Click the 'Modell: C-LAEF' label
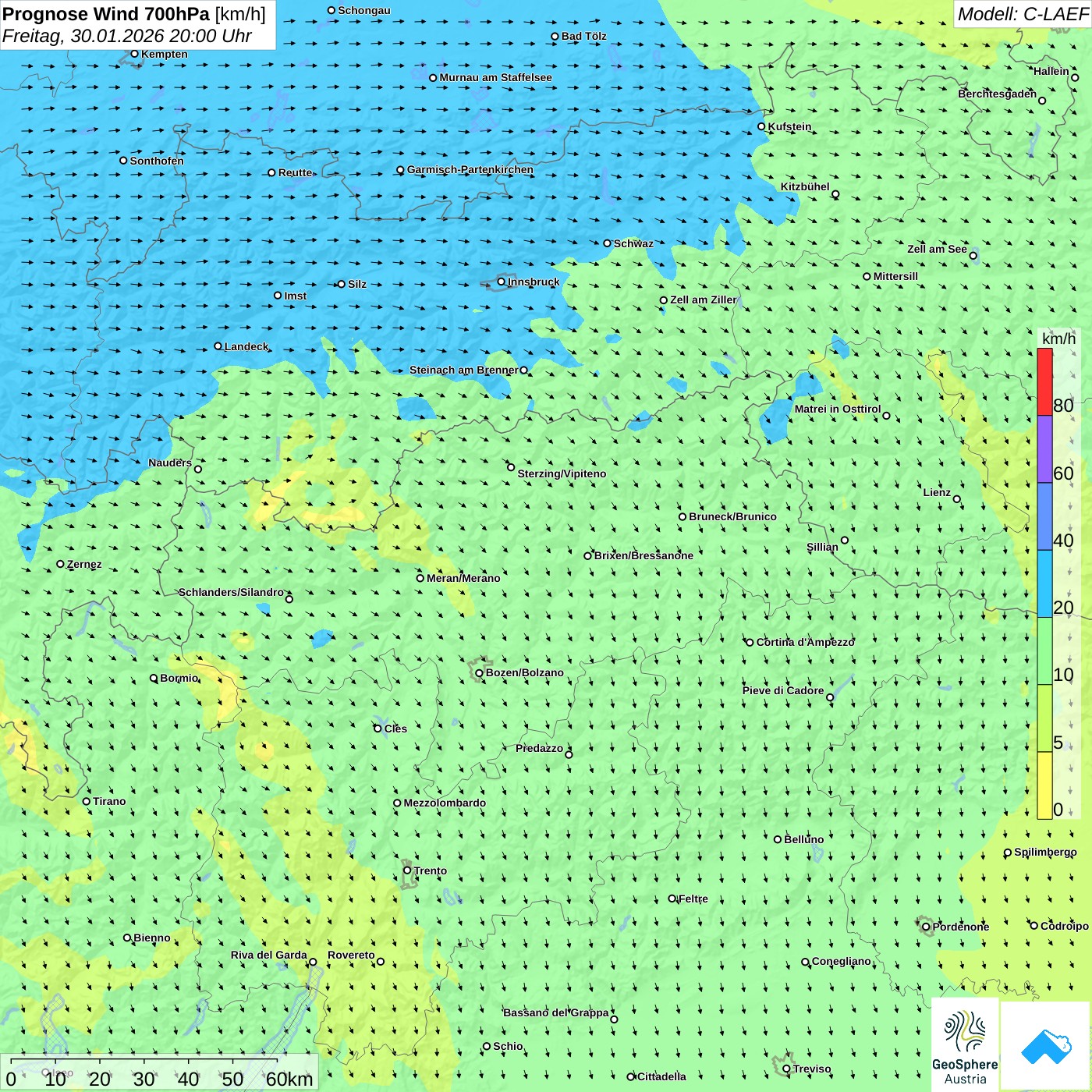 click(x=1022, y=14)
